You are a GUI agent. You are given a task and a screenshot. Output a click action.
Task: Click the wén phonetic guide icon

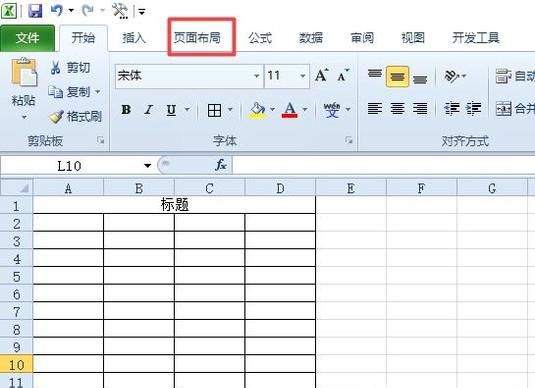pos(332,110)
